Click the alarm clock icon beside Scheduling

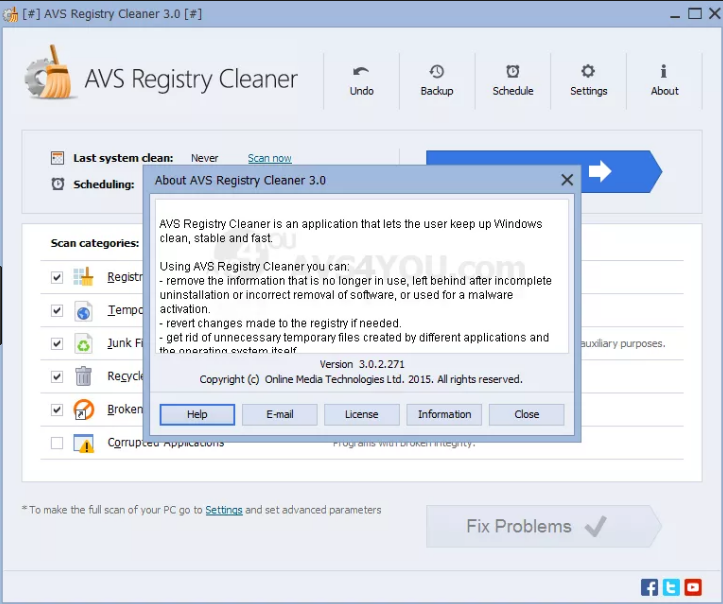(58, 184)
